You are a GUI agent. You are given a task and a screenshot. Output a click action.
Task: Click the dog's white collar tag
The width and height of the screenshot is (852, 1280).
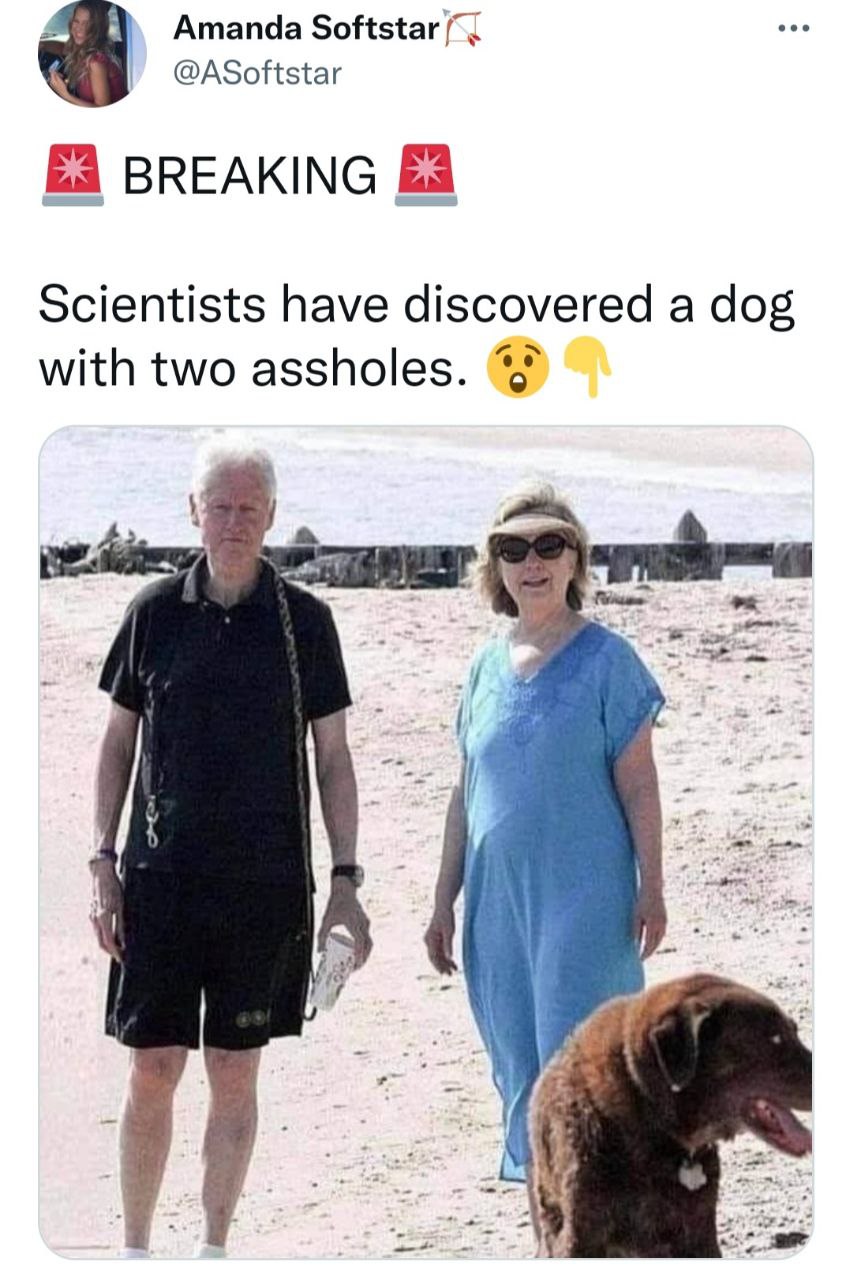[x=692, y=1173]
